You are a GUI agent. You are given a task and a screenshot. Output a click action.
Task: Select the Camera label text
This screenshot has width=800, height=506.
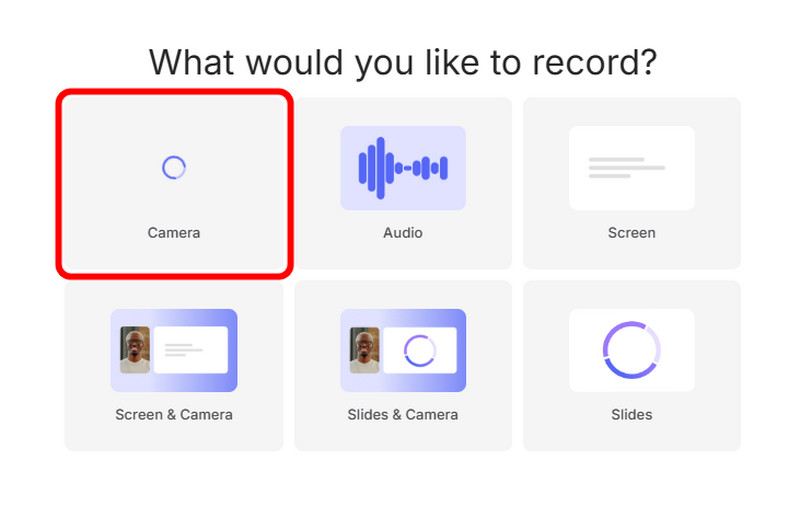point(174,233)
